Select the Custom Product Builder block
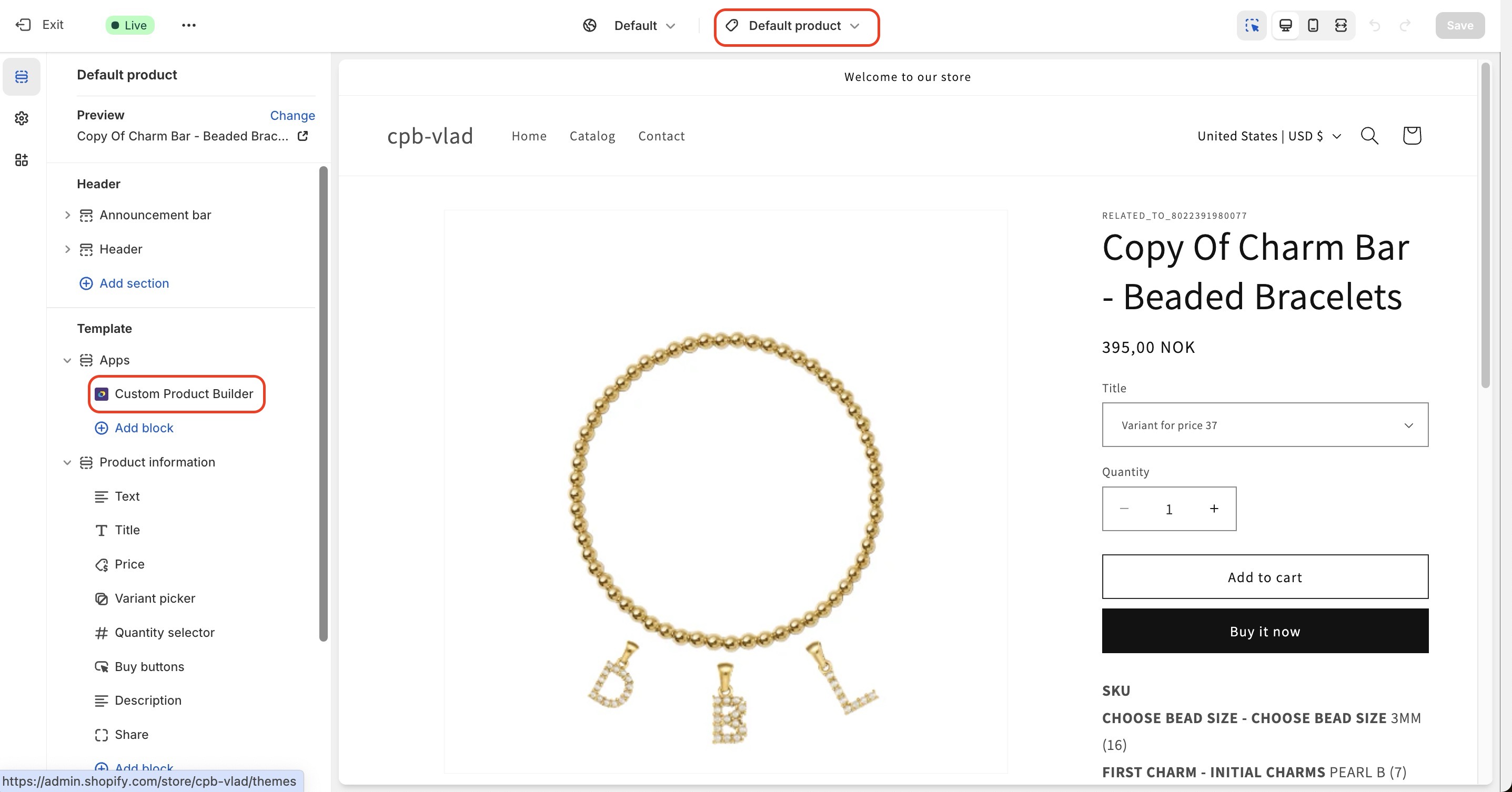Screen dimensions: 1512x792 pos(177,394)
